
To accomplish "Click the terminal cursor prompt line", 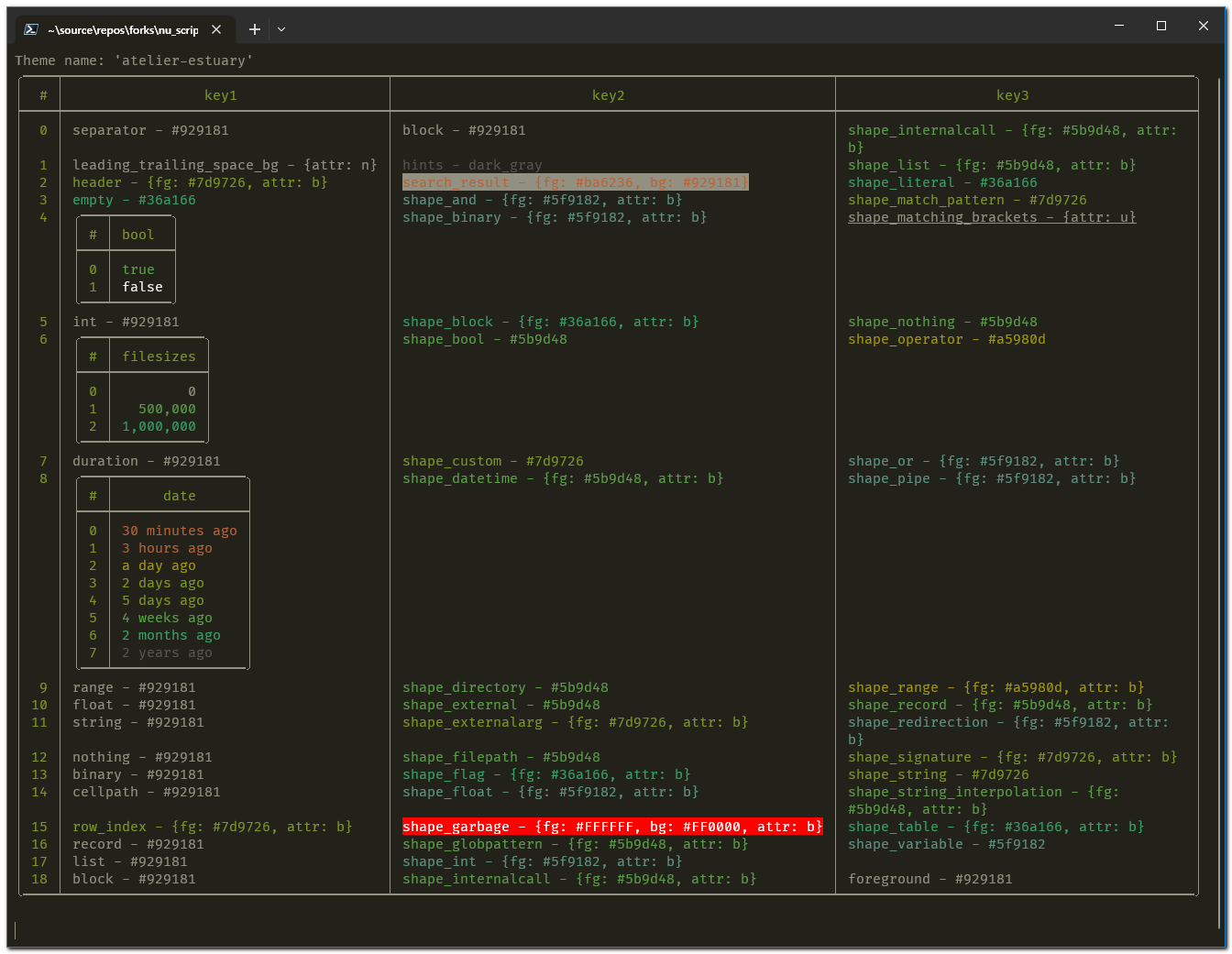I will pos(16,930).
